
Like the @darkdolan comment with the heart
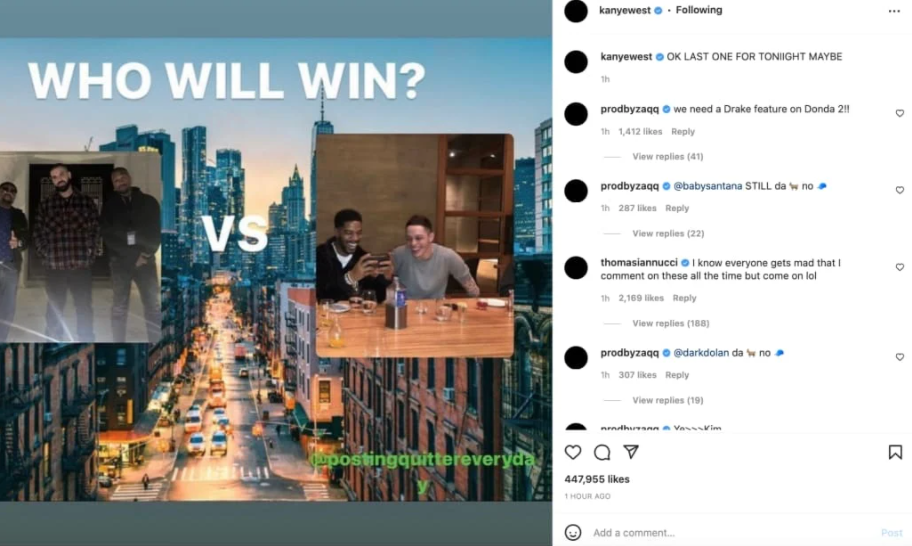(x=899, y=357)
